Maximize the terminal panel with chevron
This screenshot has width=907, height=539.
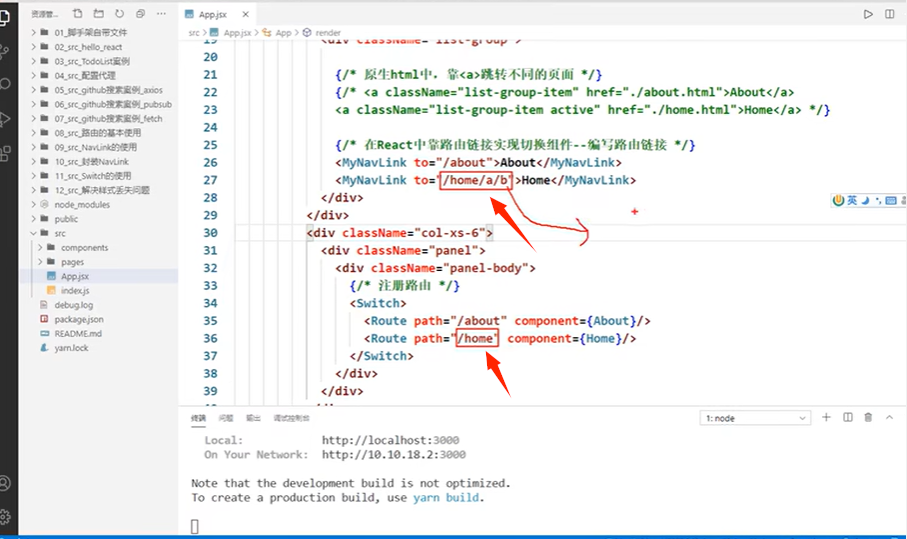point(890,417)
